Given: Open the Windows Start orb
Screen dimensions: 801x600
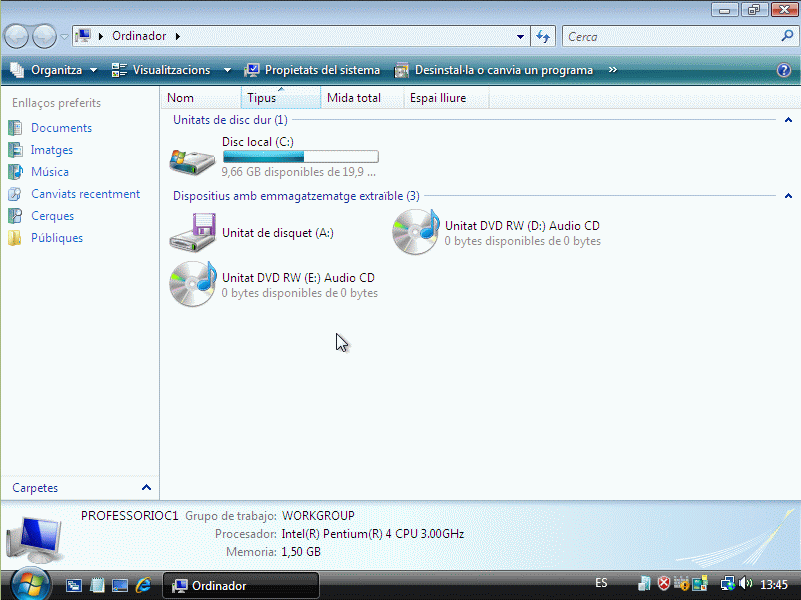Looking at the screenshot, I should (x=28, y=583).
